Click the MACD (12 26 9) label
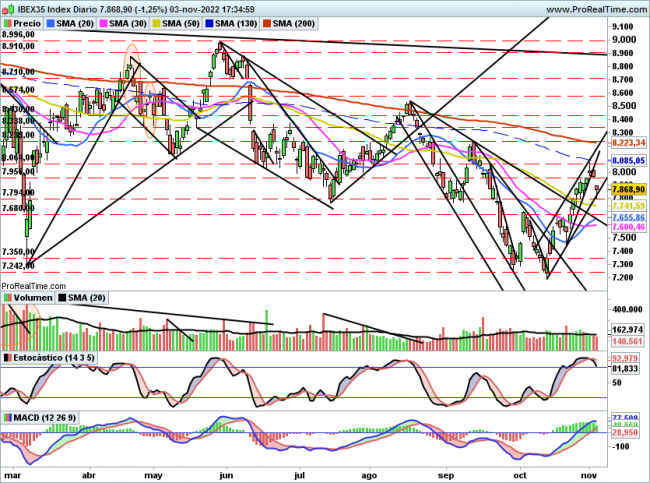650x483 pixels. pyautogui.click(x=40, y=417)
